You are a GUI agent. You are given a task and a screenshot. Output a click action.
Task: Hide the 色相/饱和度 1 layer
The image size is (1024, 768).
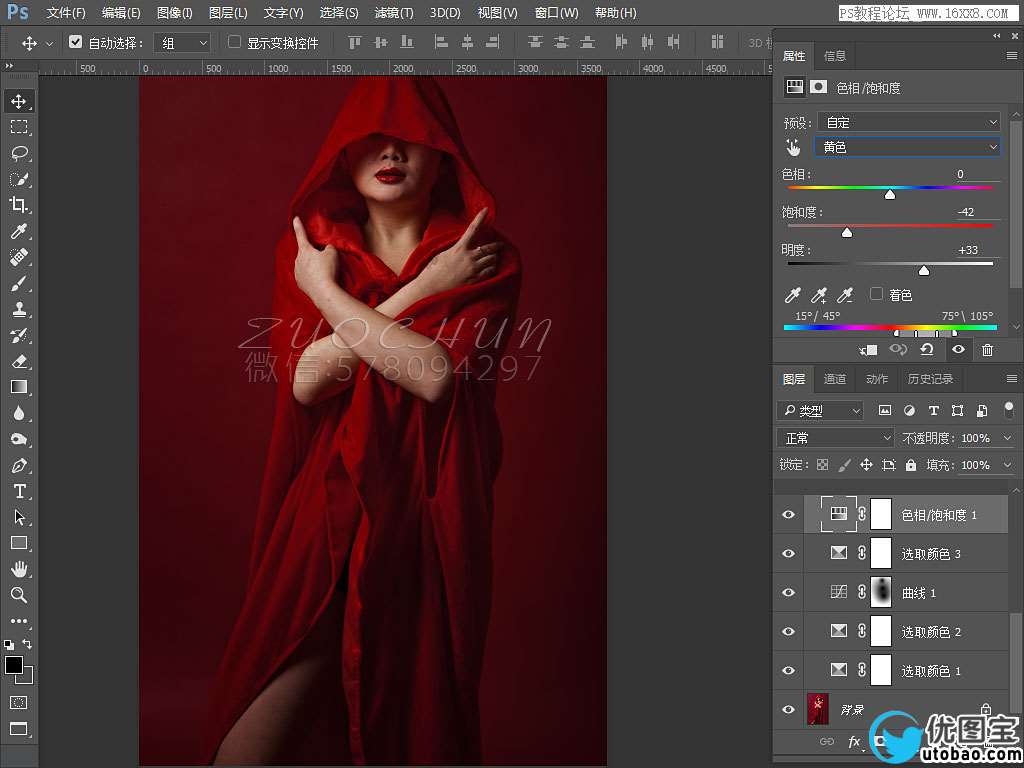789,515
